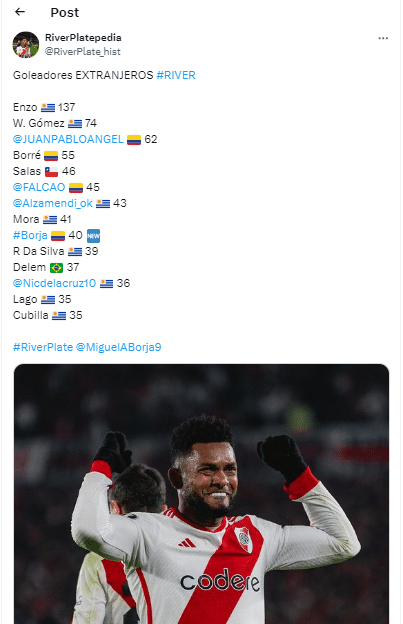Click the Post header title
Viewport: 403px width, 624px height.
(x=65, y=12)
